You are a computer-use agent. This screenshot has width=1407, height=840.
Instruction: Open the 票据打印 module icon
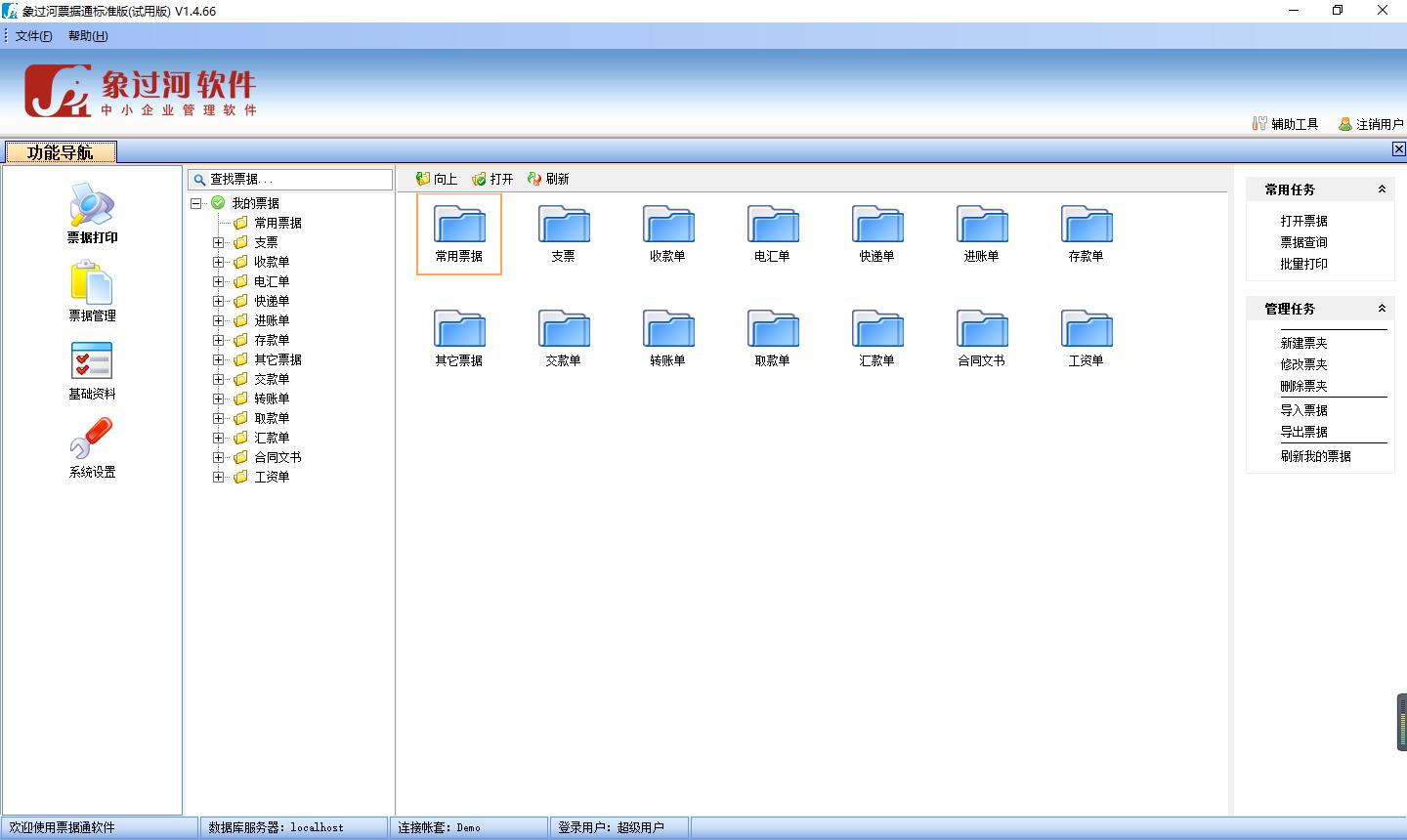tap(92, 205)
